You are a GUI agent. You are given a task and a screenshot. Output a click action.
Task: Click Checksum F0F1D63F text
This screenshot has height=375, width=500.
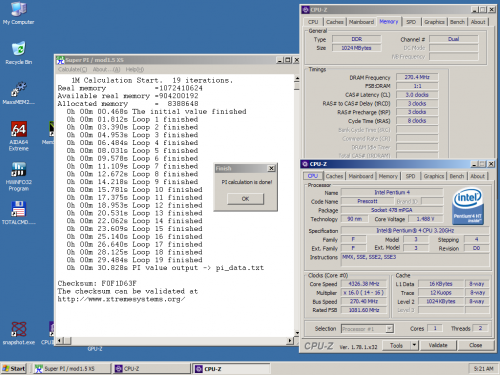coord(97,283)
